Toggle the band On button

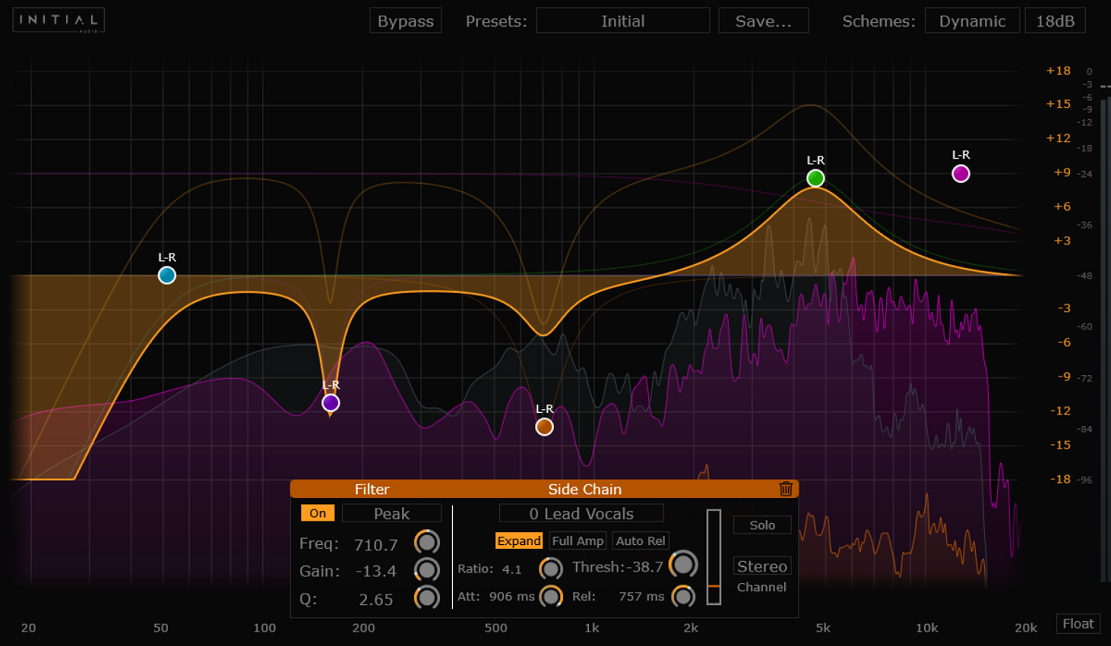[317, 513]
